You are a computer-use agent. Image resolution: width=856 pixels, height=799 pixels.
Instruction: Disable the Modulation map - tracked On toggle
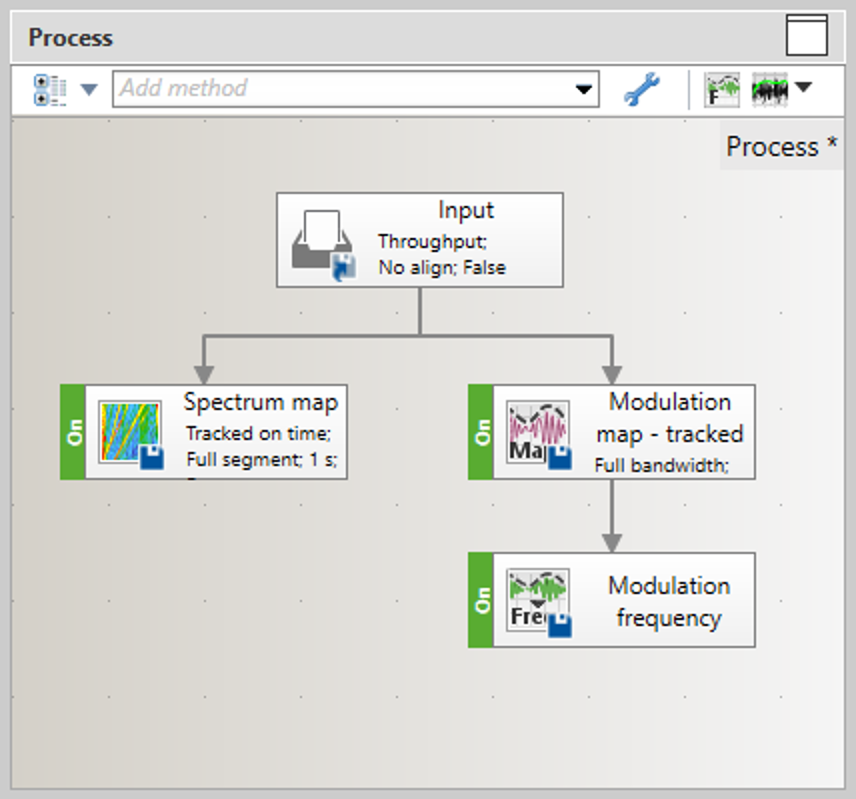481,432
